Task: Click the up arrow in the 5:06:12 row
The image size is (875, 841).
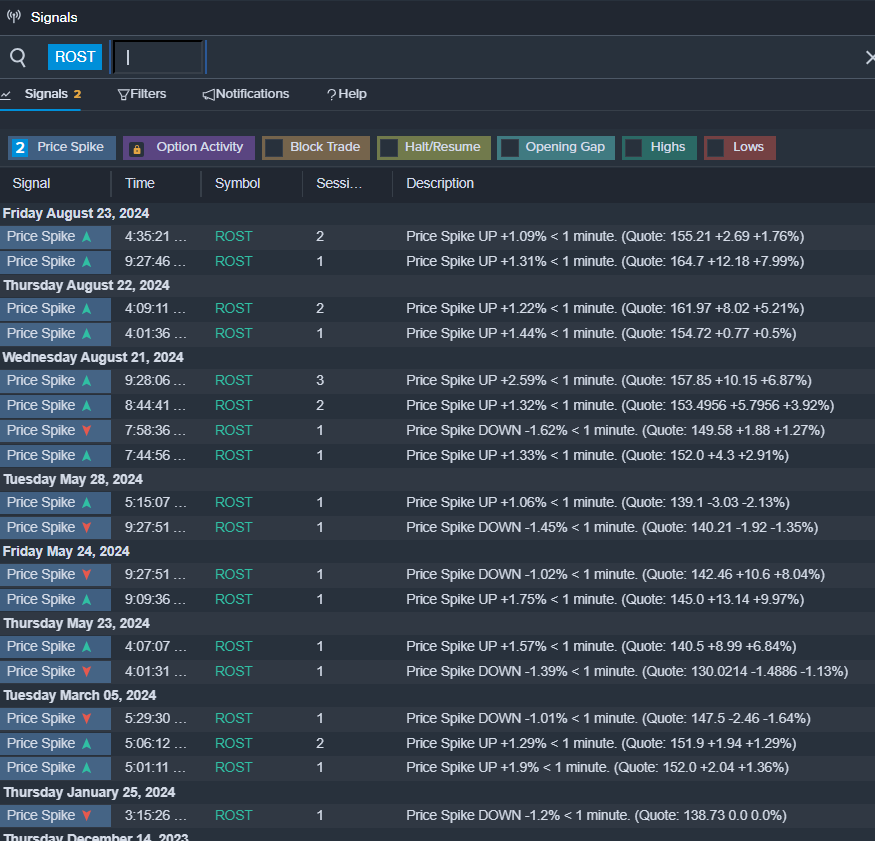Action: coord(86,743)
